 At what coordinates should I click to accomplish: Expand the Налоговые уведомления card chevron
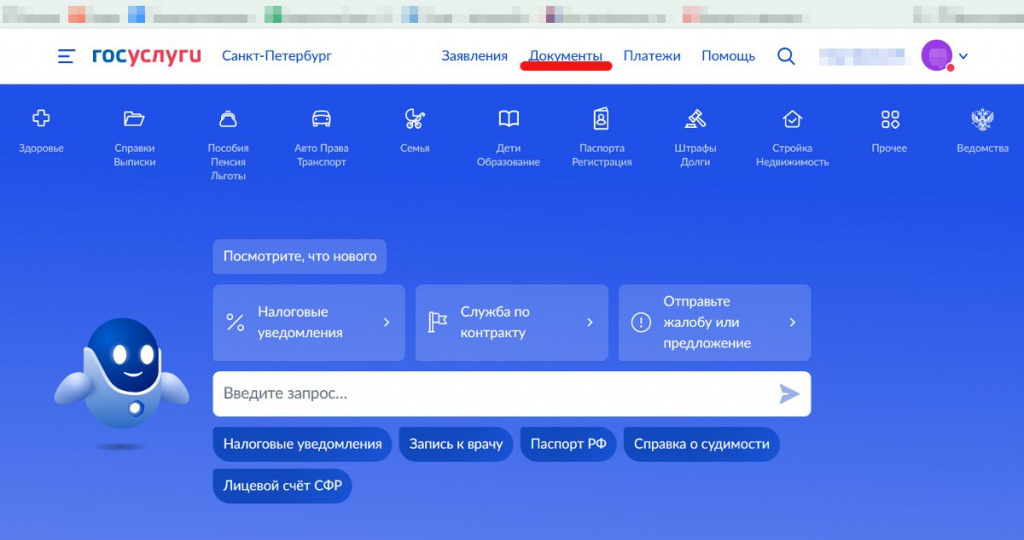[x=387, y=323]
